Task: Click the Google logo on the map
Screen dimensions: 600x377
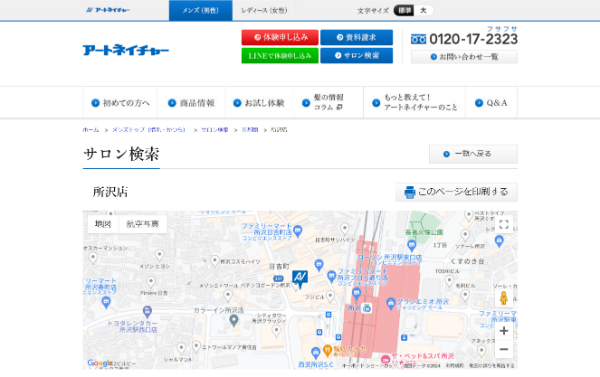Action: pyautogui.click(x=99, y=363)
